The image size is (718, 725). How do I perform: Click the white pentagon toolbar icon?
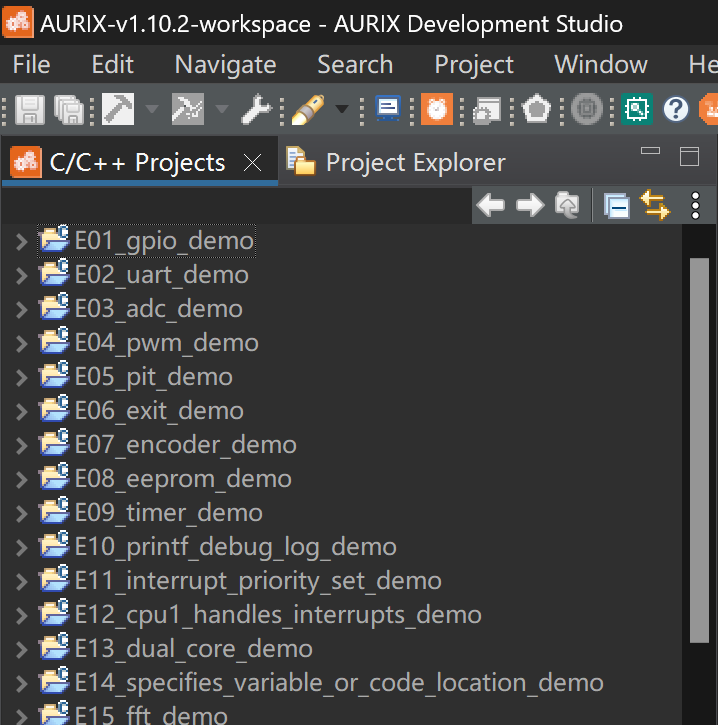tap(536, 109)
